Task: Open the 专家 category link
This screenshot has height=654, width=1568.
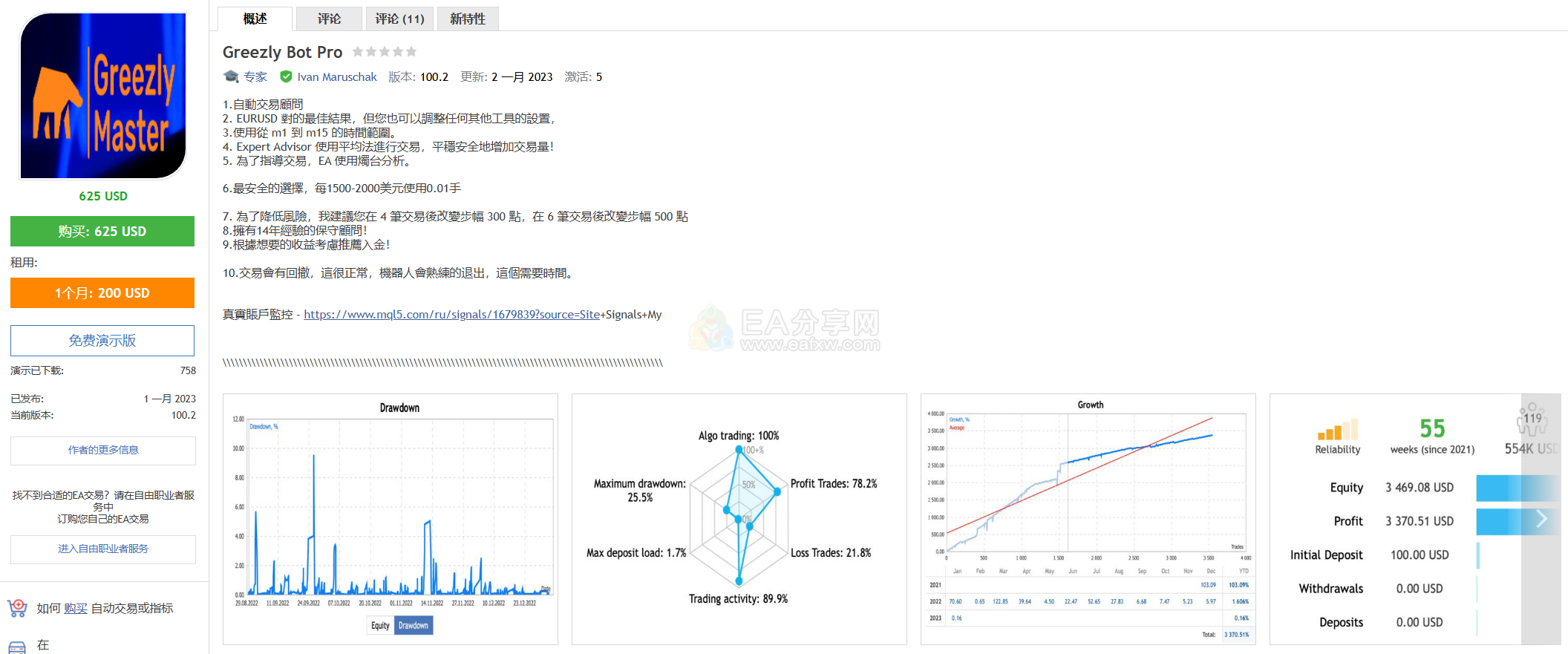Action: tap(255, 76)
